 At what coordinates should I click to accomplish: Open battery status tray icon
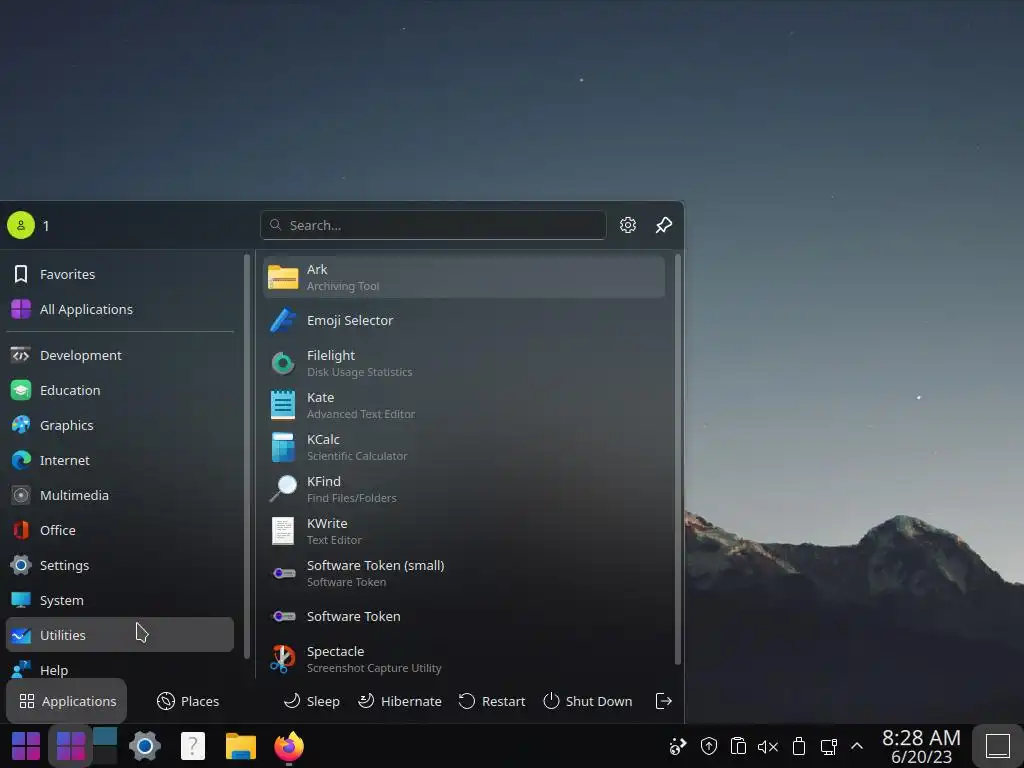tap(799, 746)
